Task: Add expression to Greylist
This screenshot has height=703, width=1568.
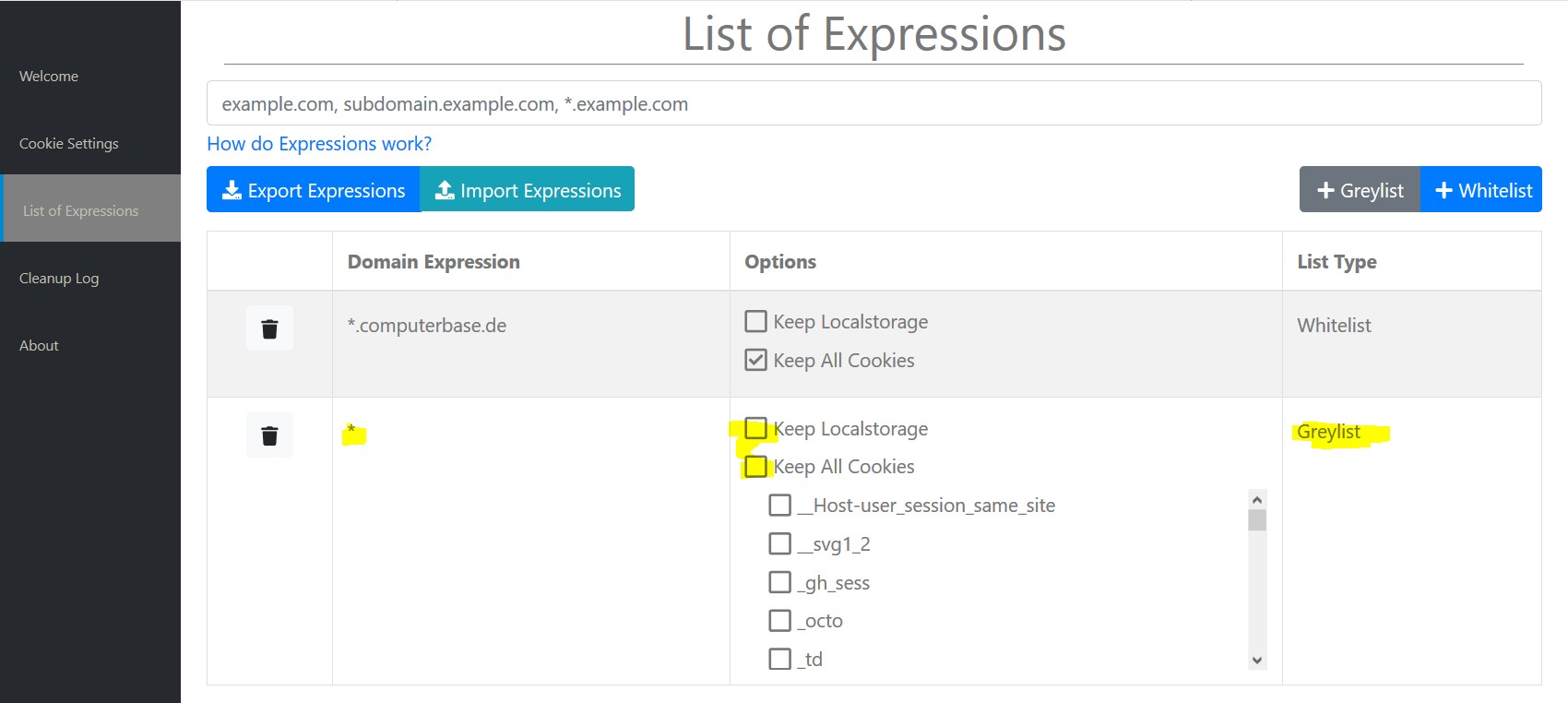Action: pos(1360,190)
